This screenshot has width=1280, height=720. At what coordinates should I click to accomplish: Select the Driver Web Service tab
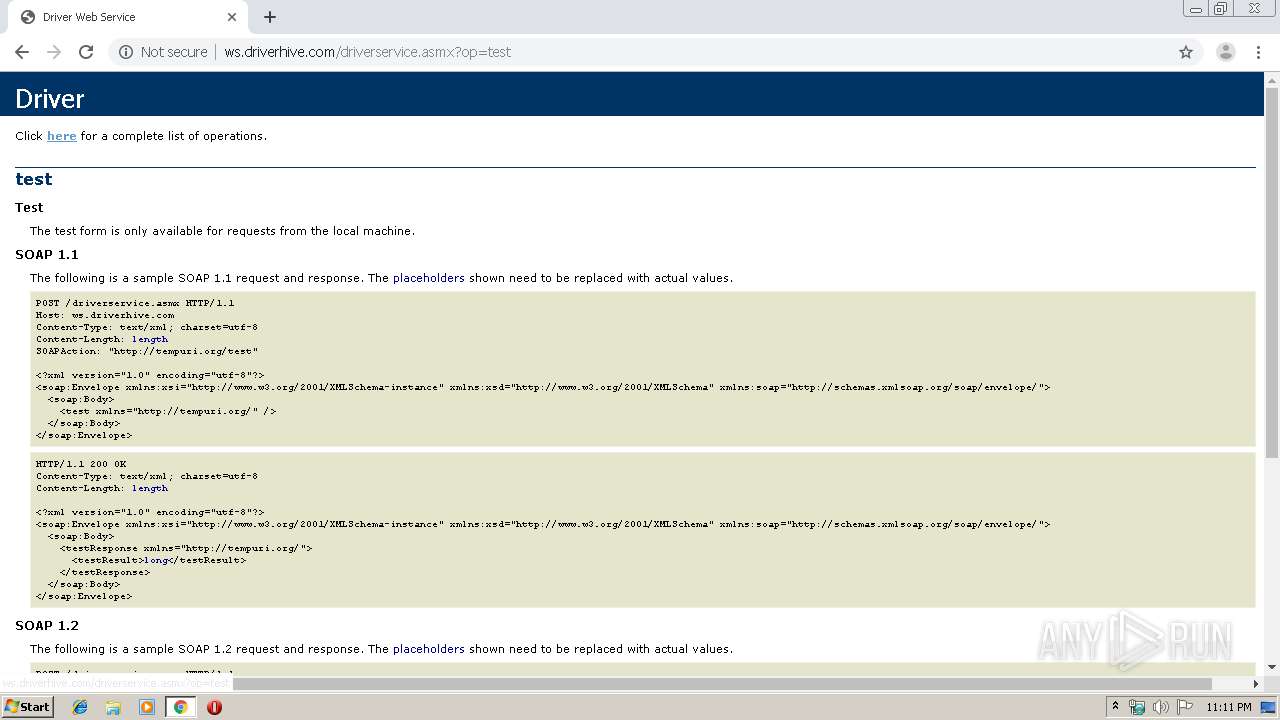128,17
